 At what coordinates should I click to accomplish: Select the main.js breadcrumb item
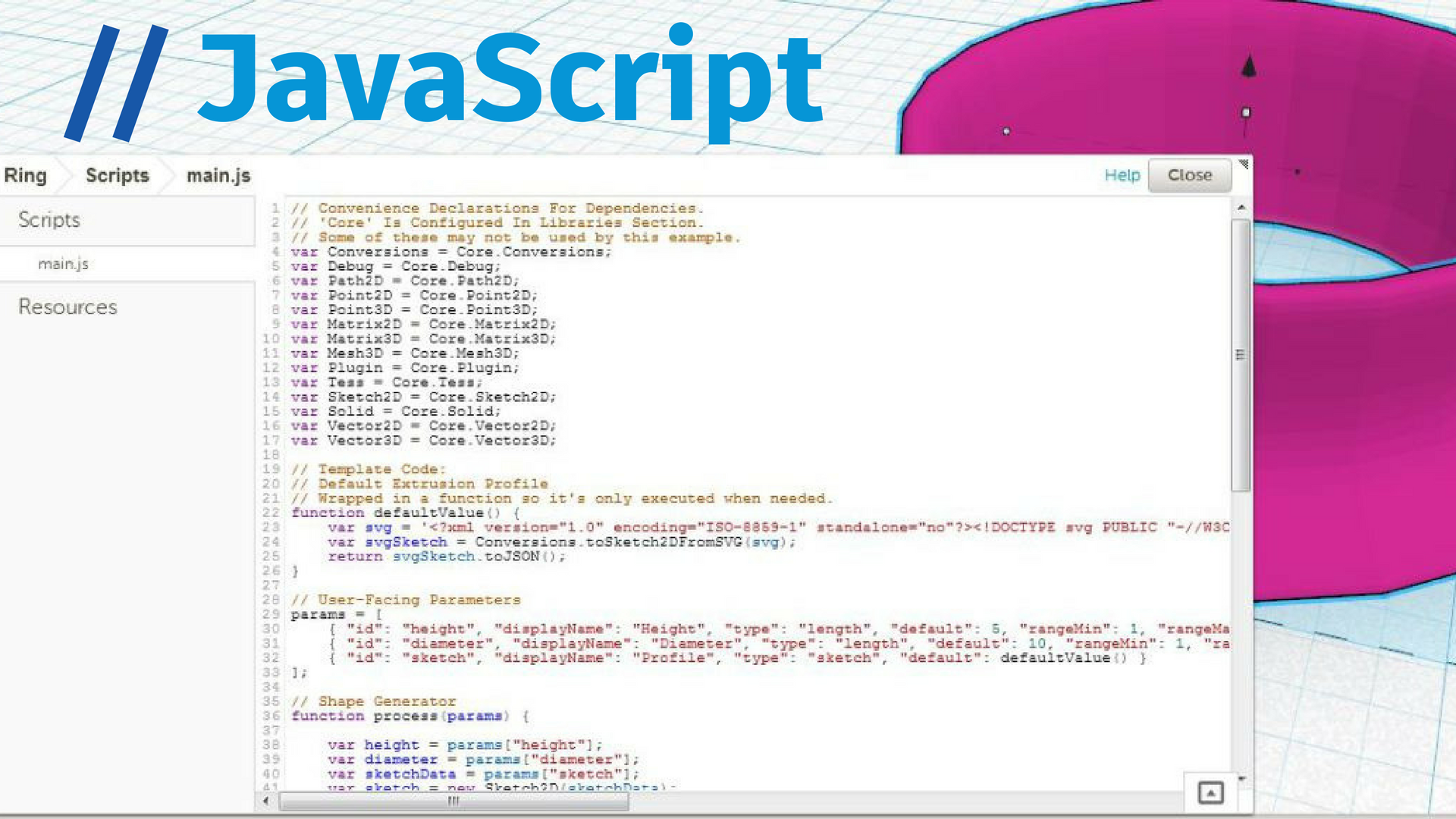click(218, 176)
